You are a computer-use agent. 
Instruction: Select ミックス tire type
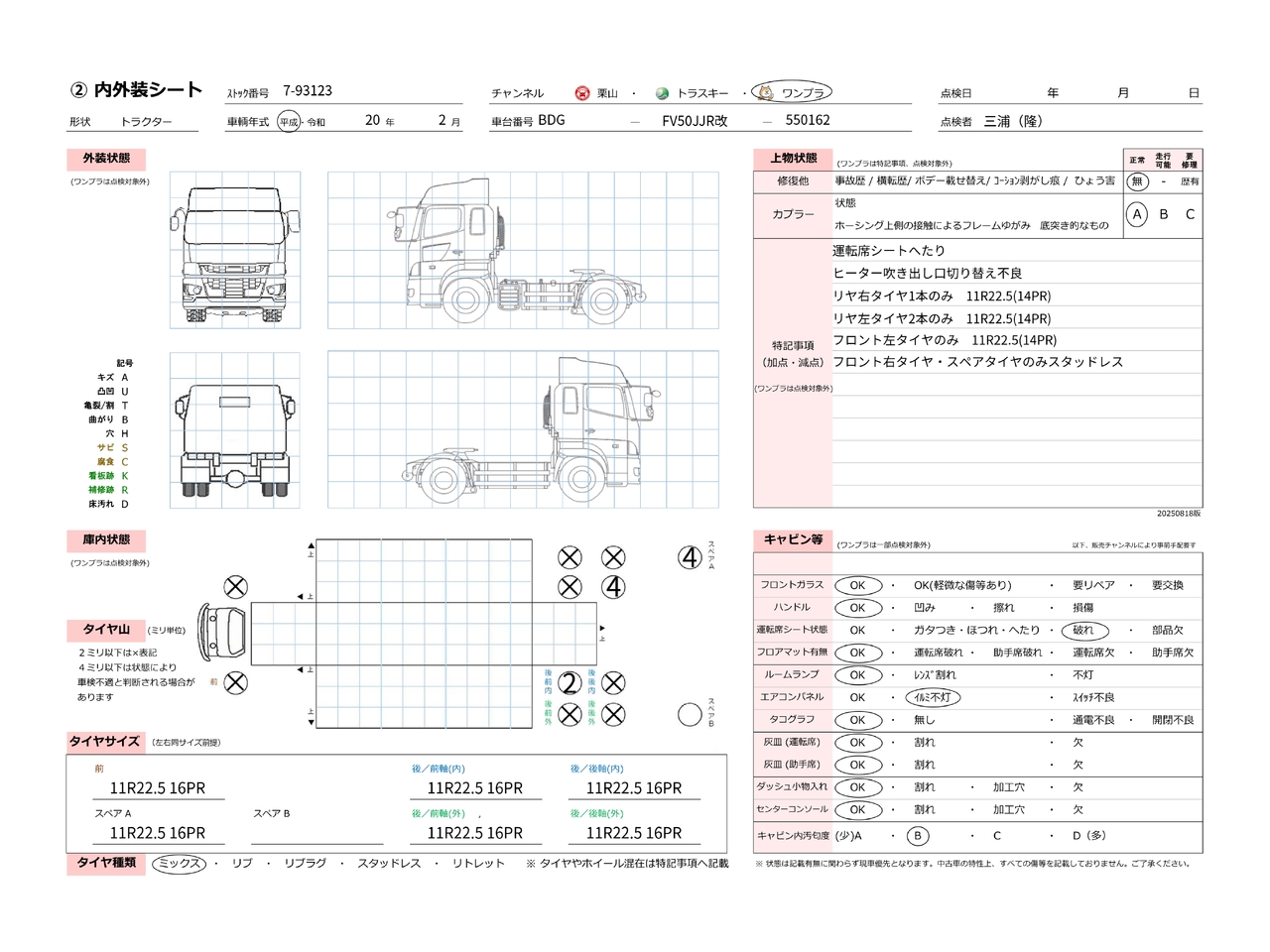coord(180,864)
